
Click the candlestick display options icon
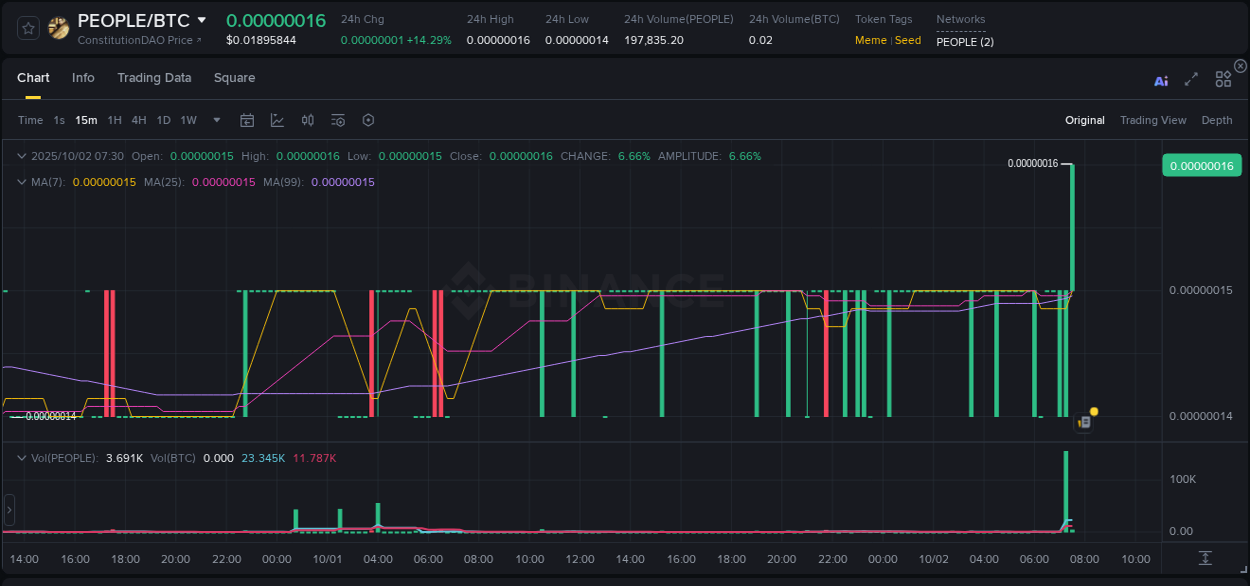pos(308,119)
